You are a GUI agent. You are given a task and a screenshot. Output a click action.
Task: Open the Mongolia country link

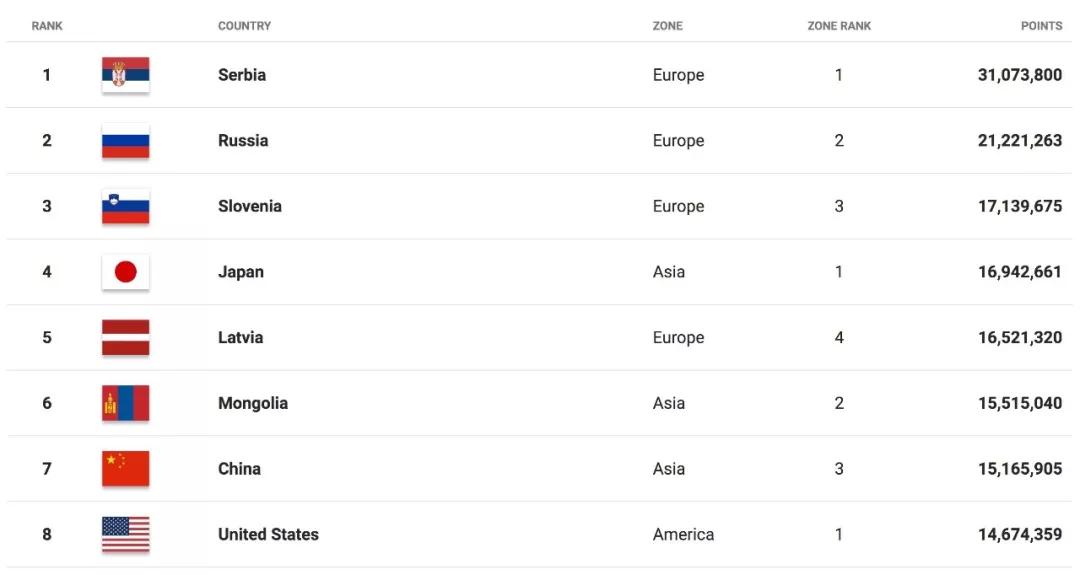click(253, 403)
